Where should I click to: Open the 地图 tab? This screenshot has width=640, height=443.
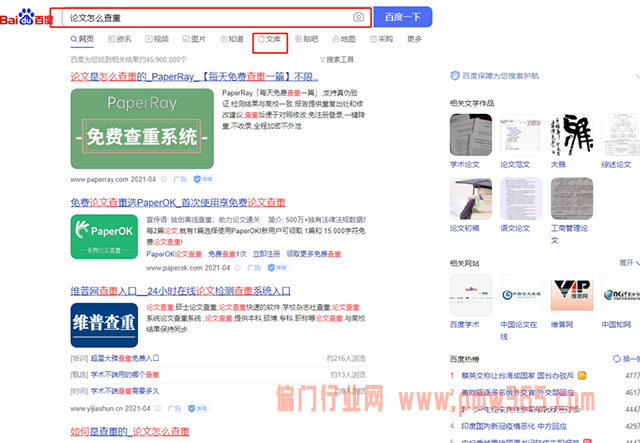click(344, 39)
